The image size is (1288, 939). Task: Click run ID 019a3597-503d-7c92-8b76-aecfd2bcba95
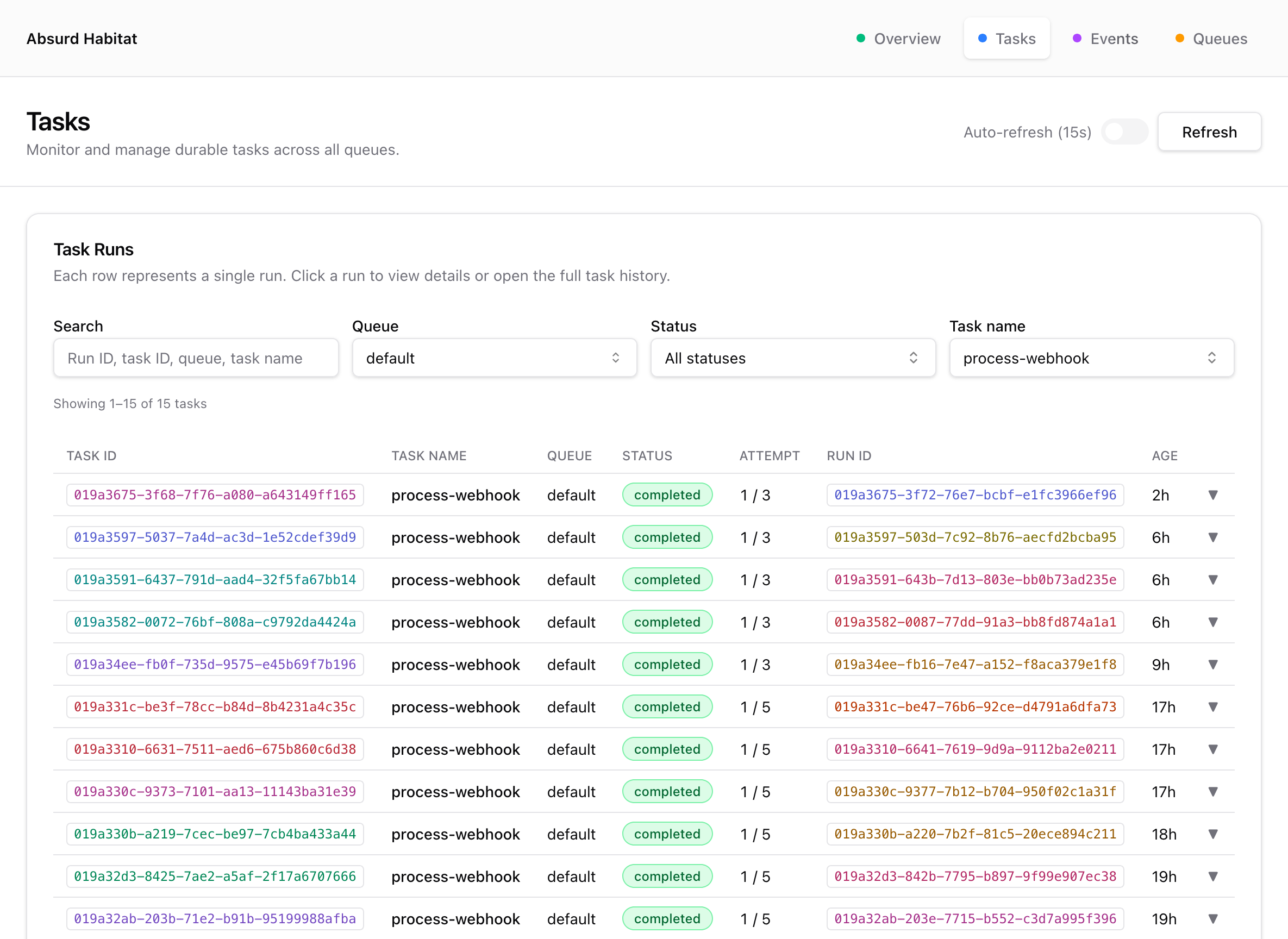(x=974, y=537)
